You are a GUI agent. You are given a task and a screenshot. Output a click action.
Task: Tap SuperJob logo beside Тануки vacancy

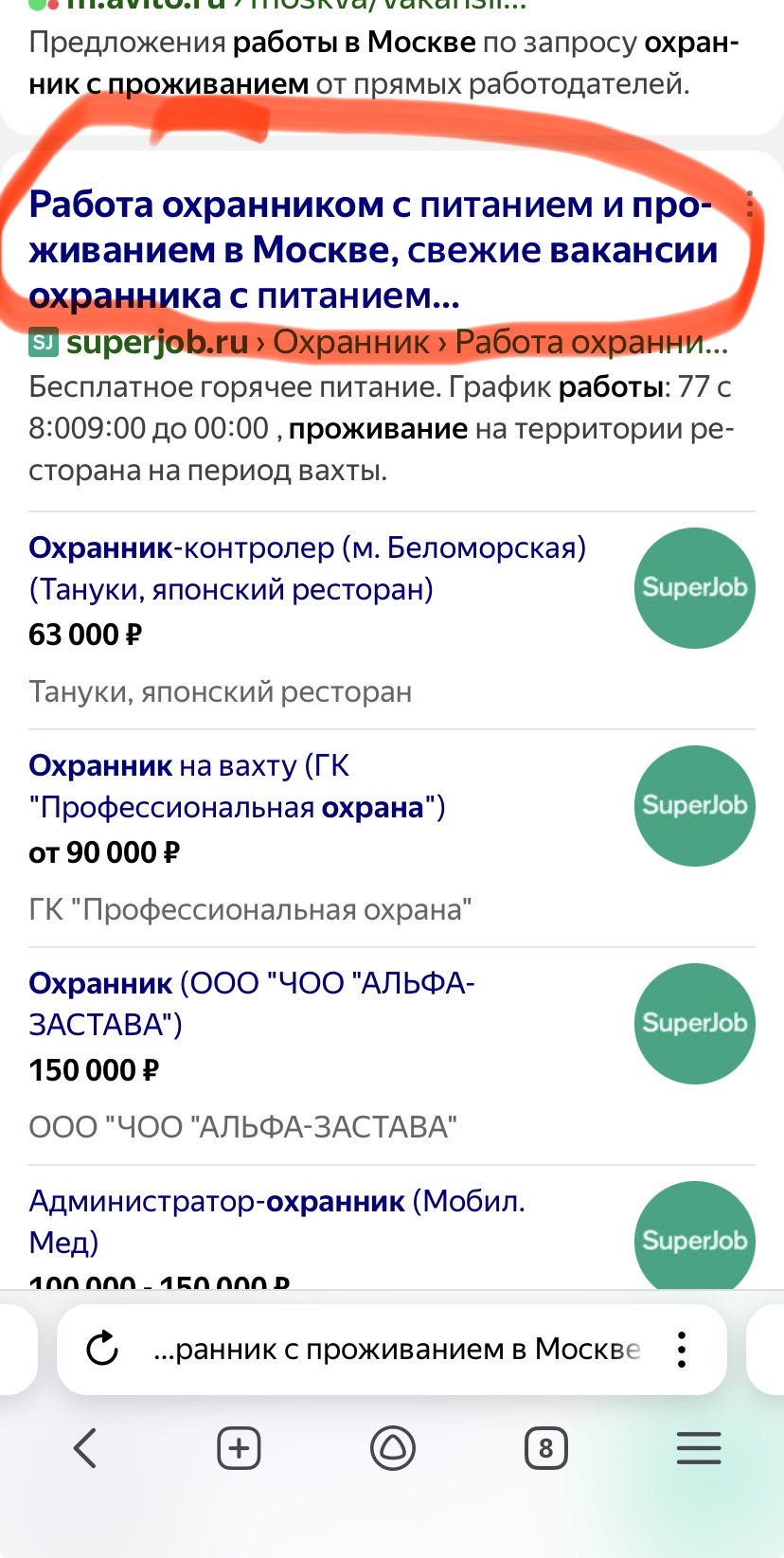click(694, 588)
